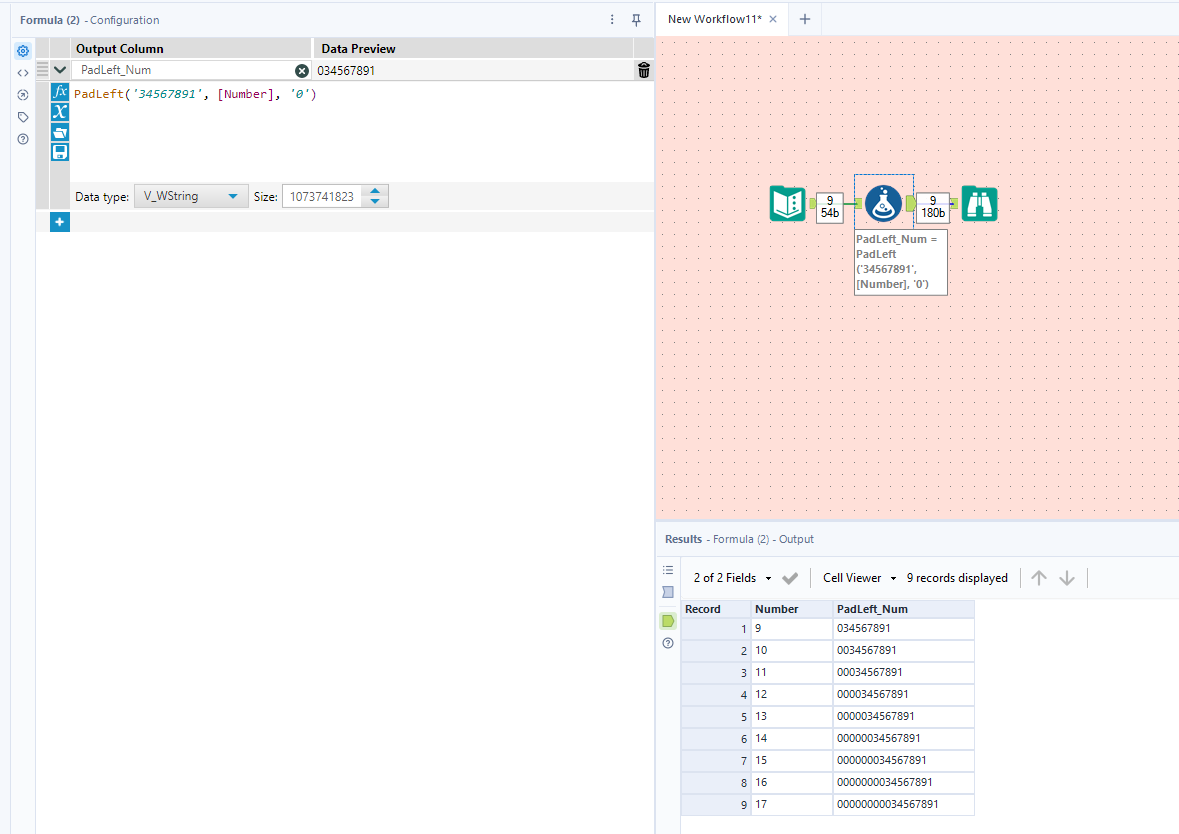The image size is (1179, 834).
Task: Open the Cell Viewer dropdown
Action: pos(857,577)
